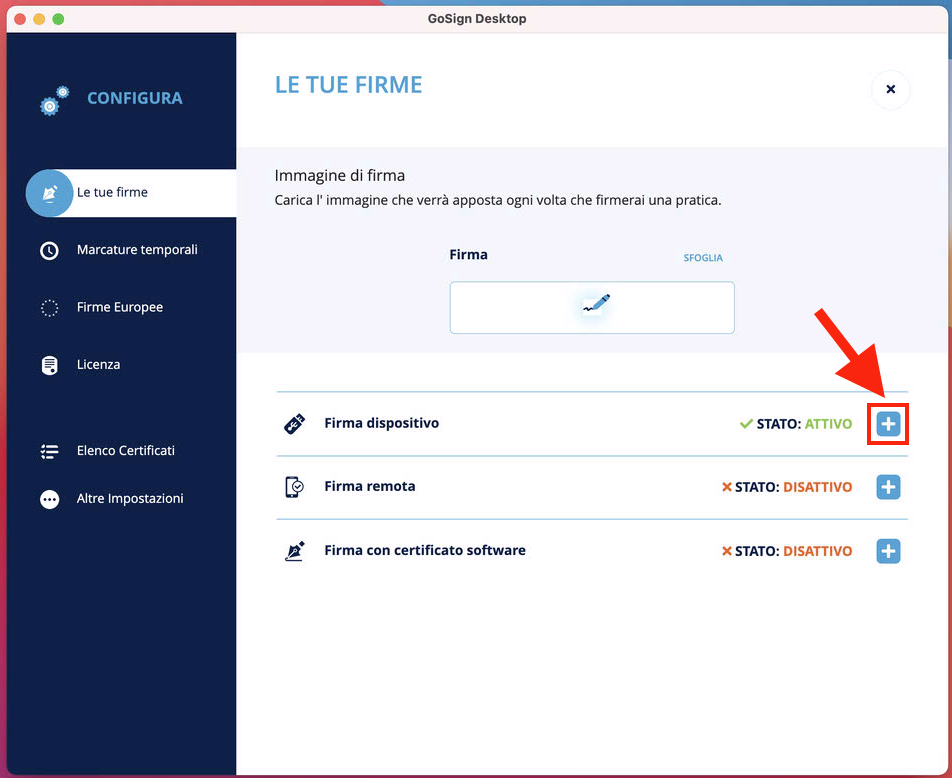The height and width of the screenshot is (778, 952).
Task: Click the Licenza document icon
Action: click(49, 365)
